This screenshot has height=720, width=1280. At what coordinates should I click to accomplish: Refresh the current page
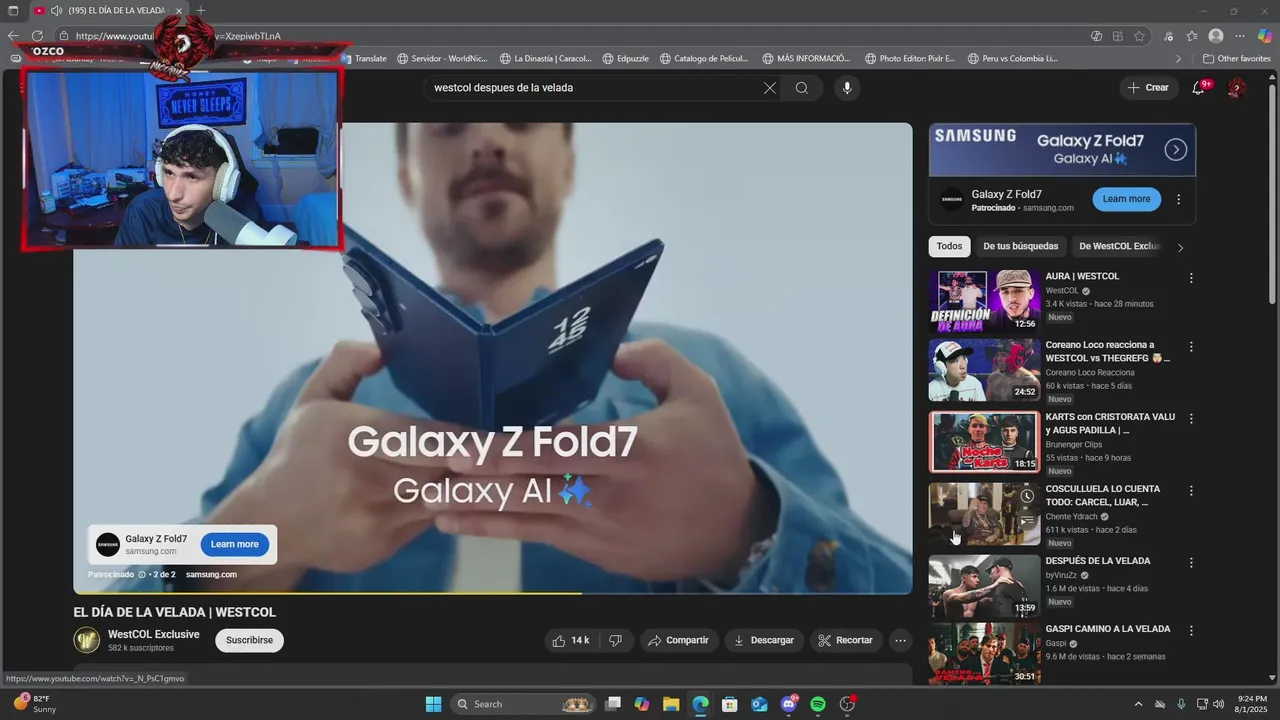tap(38, 36)
